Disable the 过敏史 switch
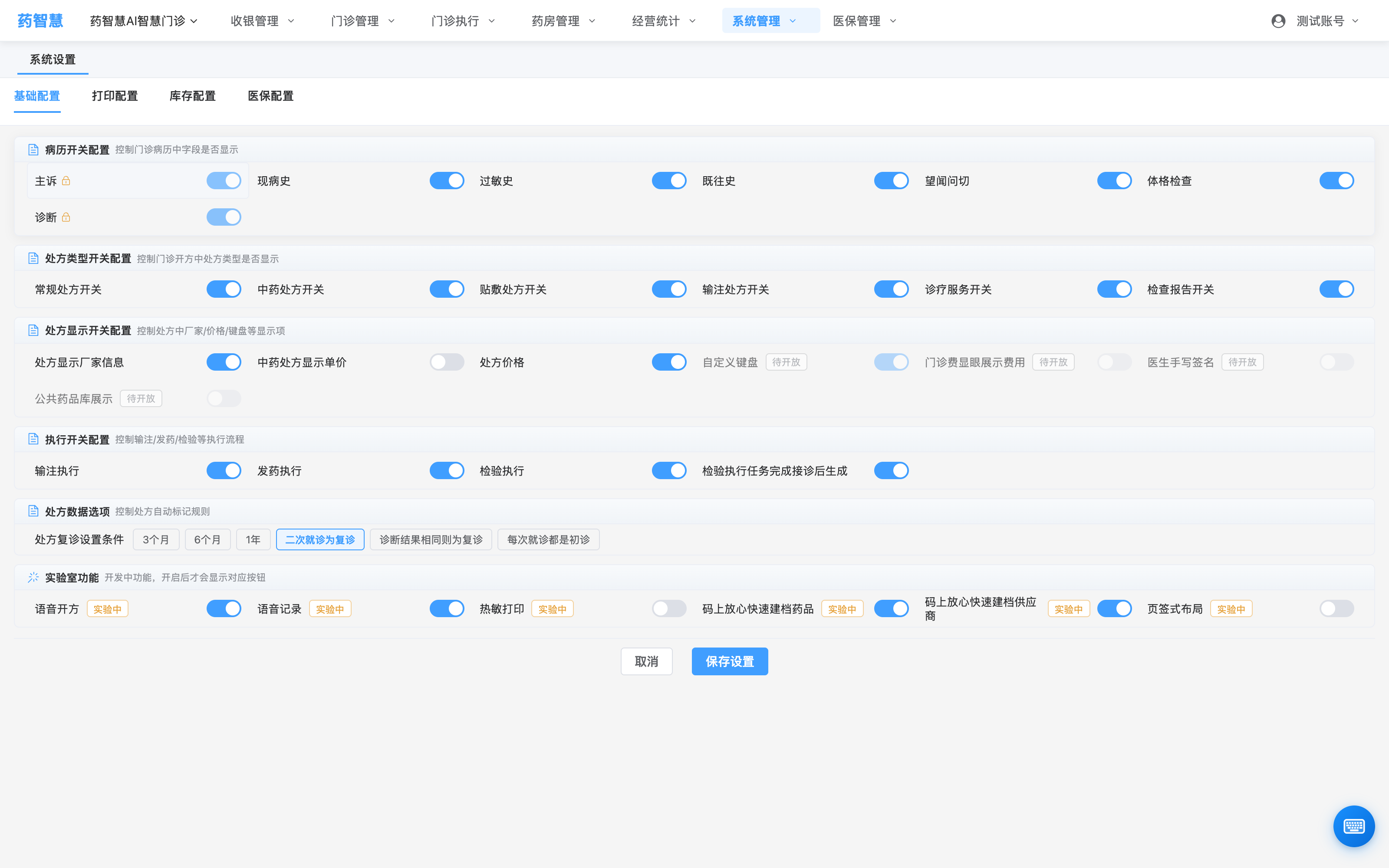 (x=668, y=181)
